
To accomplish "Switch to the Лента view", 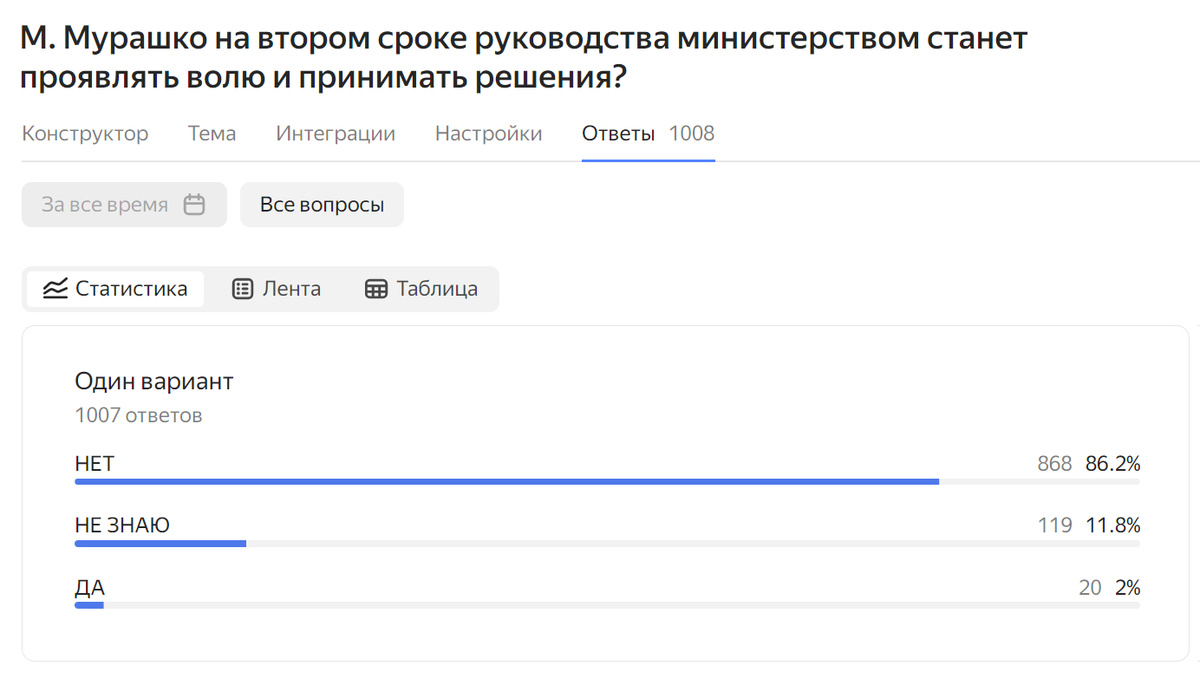I will tap(277, 288).
